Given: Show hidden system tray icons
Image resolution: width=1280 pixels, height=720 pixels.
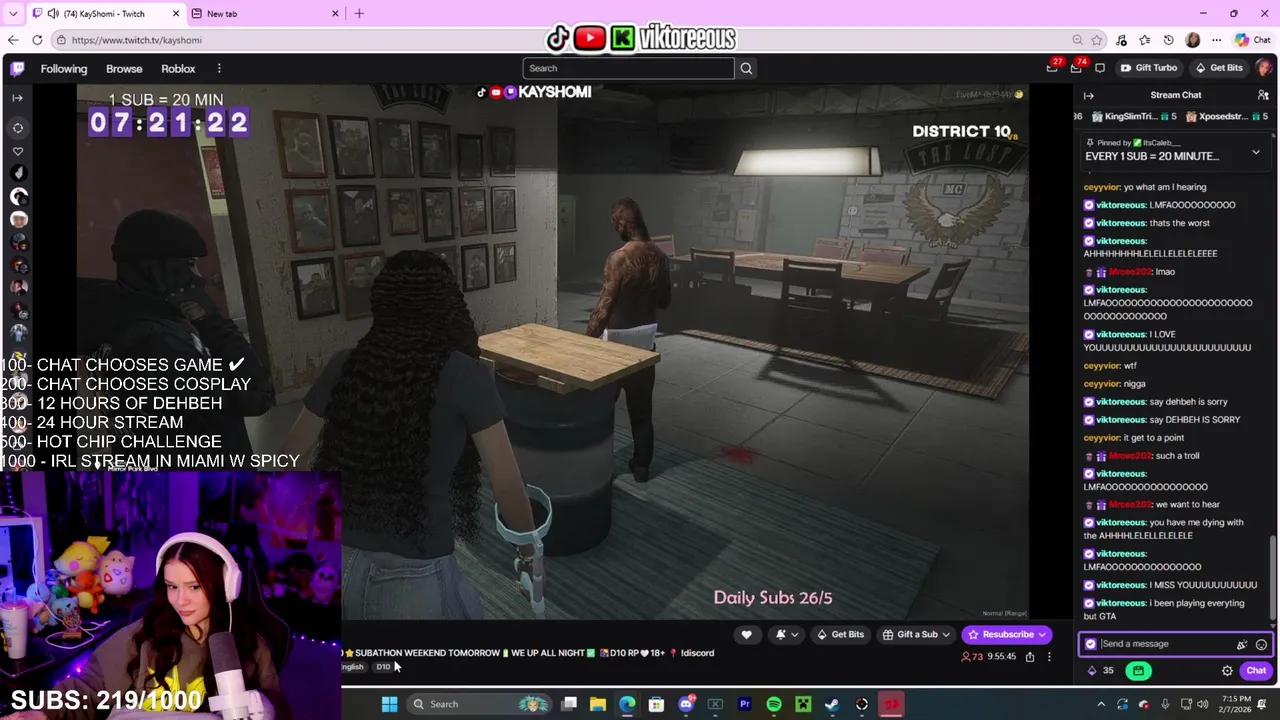Looking at the screenshot, I should click(x=1099, y=704).
